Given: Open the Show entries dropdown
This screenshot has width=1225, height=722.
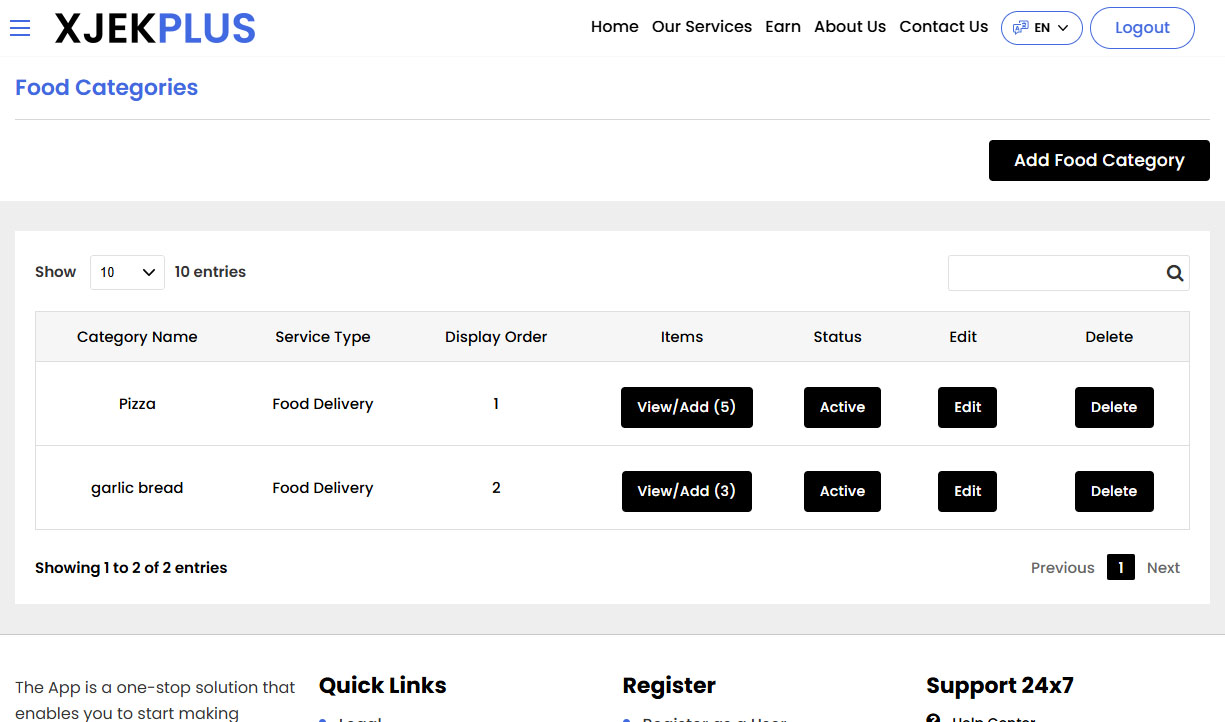Looking at the screenshot, I should coord(127,271).
